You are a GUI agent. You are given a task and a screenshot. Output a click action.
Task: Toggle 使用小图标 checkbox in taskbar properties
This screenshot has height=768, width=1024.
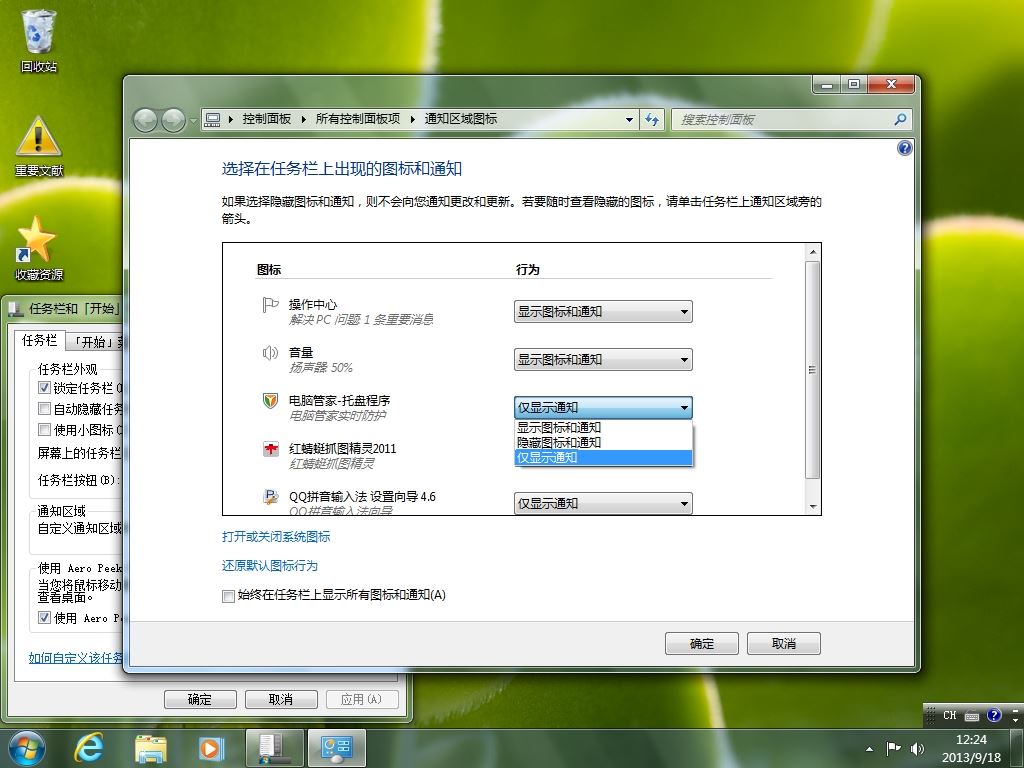pos(44,430)
